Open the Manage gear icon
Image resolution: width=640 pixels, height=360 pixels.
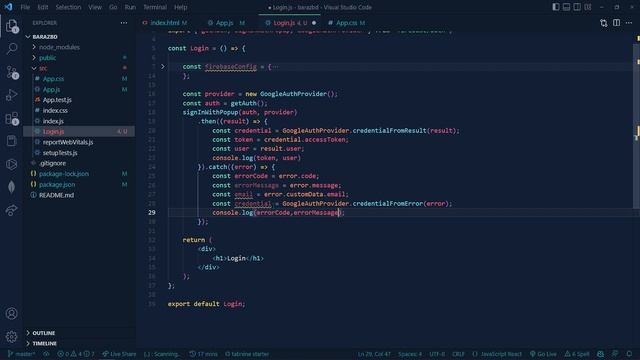[11, 336]
